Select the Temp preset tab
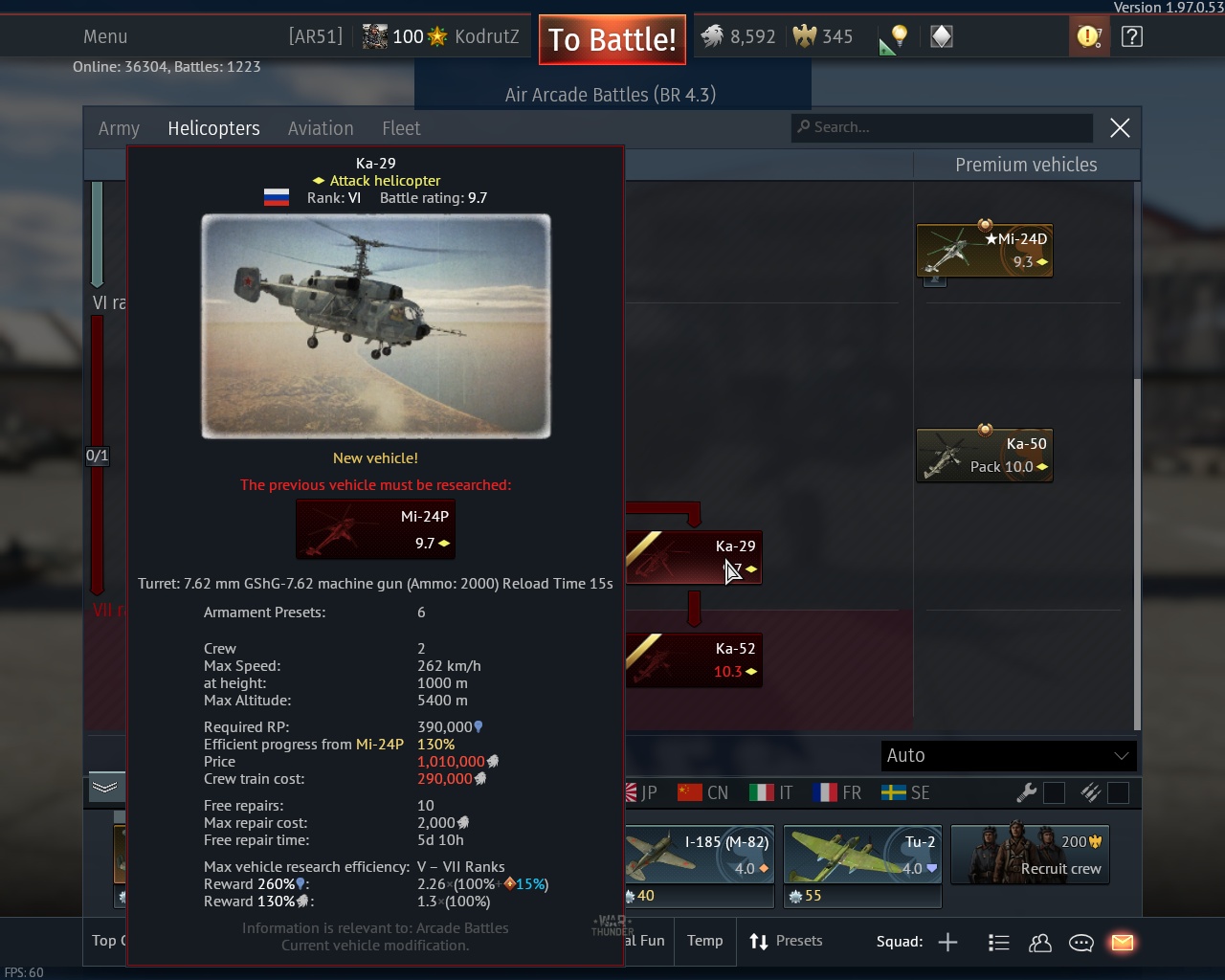The image size is (1225, 980). point(704,941)
